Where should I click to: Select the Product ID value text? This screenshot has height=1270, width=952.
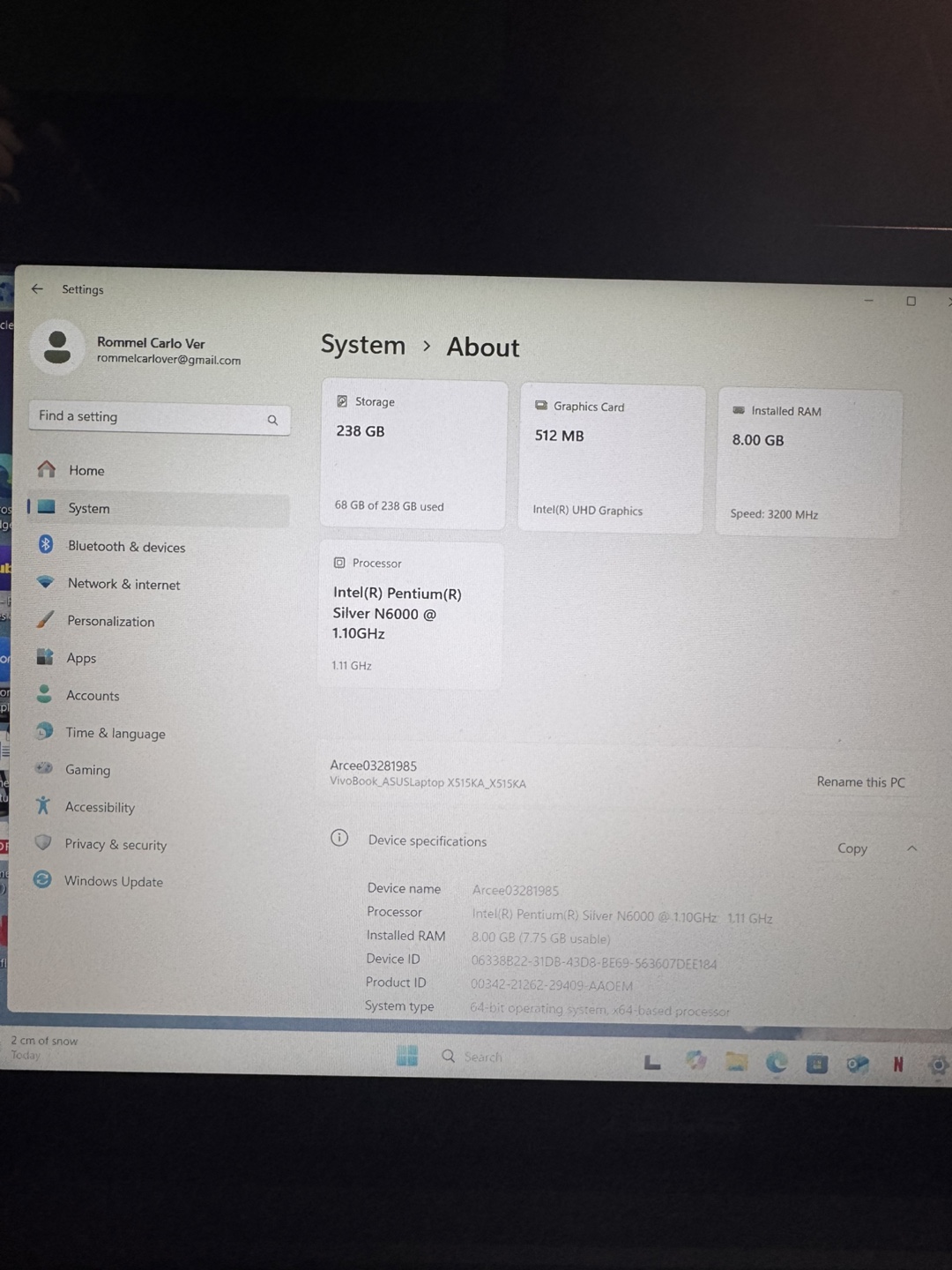tap(551, 985)
